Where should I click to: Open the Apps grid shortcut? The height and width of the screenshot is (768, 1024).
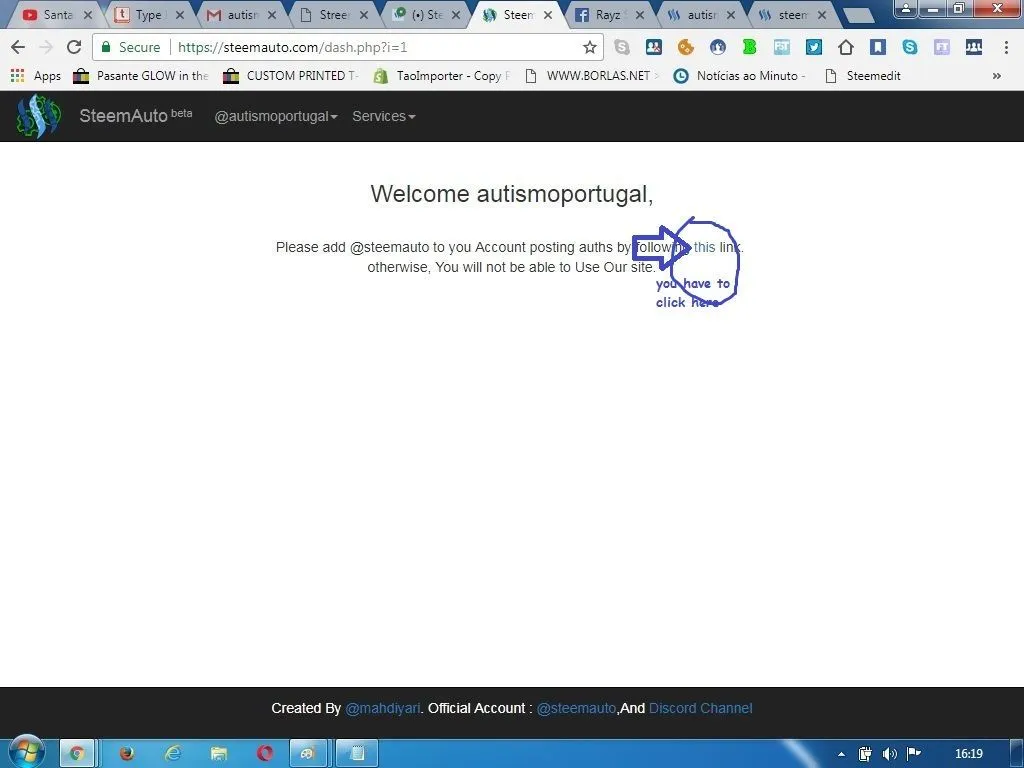[35, 76]
